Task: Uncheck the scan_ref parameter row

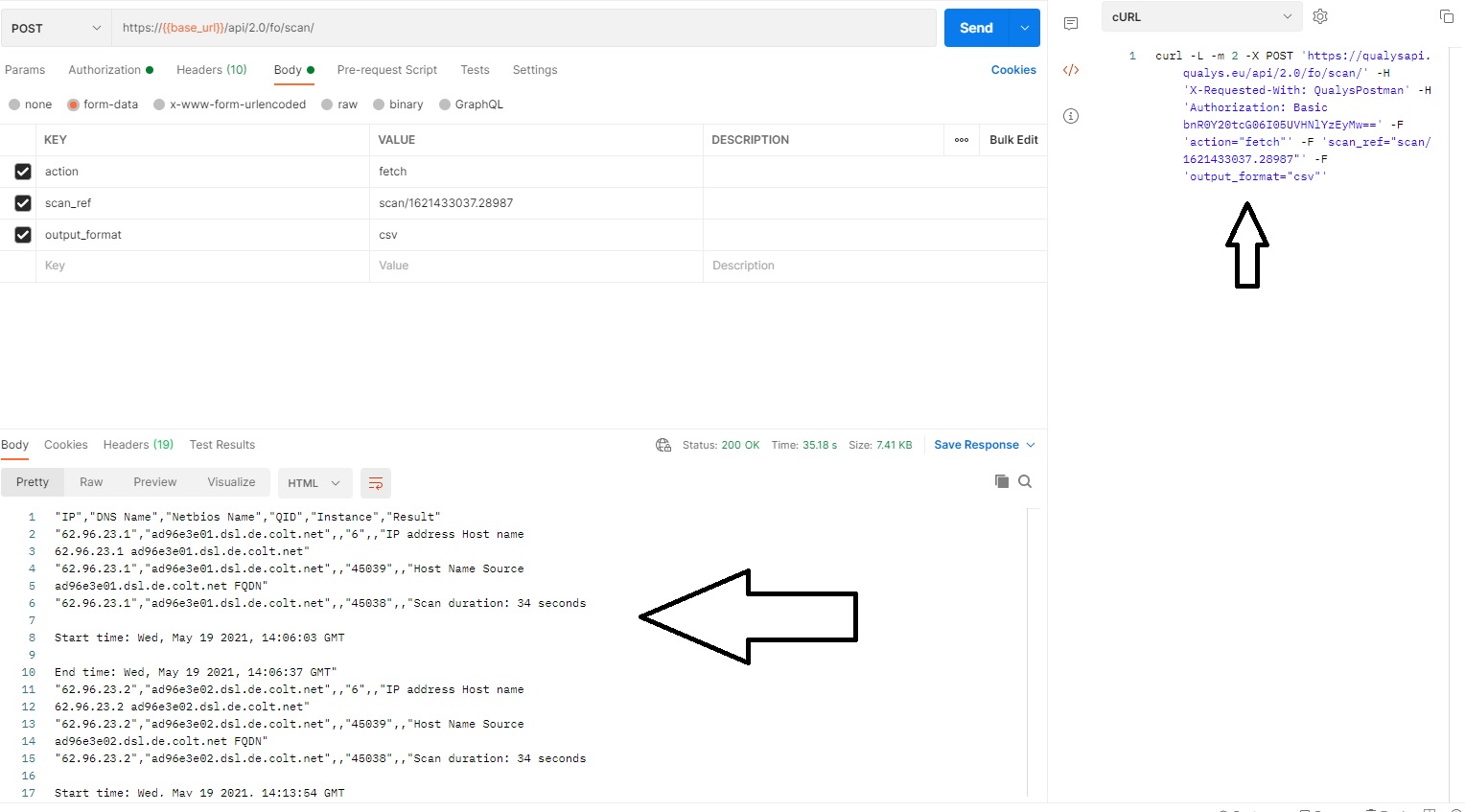Action: tap(23, 203)
